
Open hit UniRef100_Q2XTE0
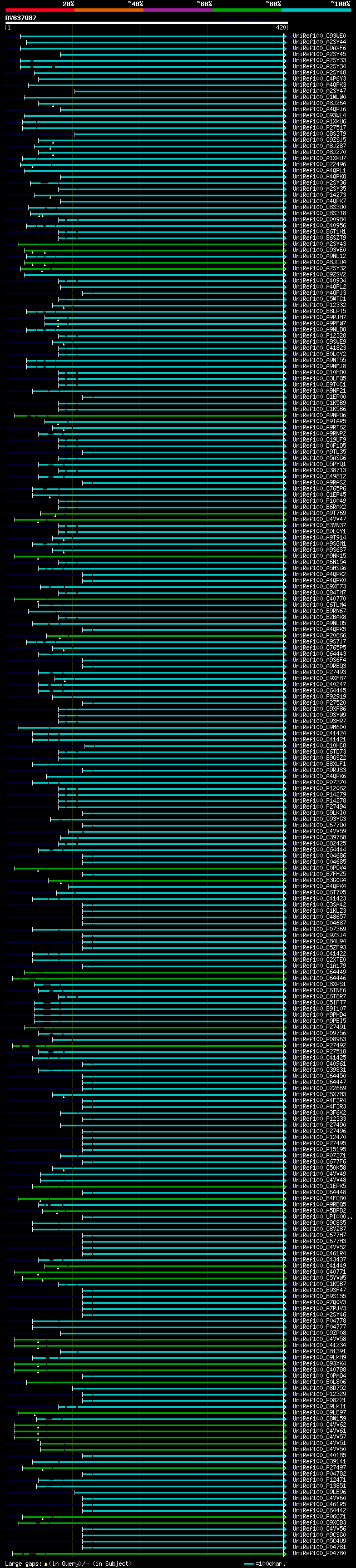pyautogui.click(x=319, y=960)
